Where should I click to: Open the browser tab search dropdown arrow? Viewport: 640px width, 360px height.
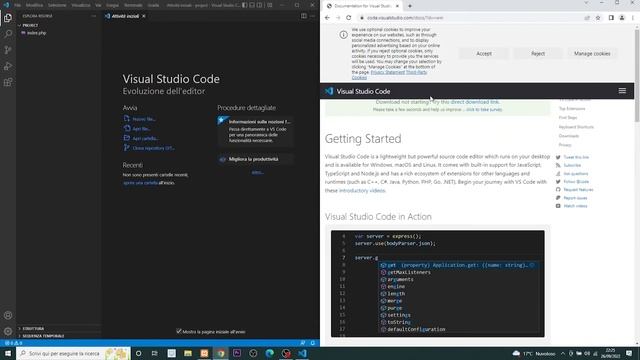587,3
